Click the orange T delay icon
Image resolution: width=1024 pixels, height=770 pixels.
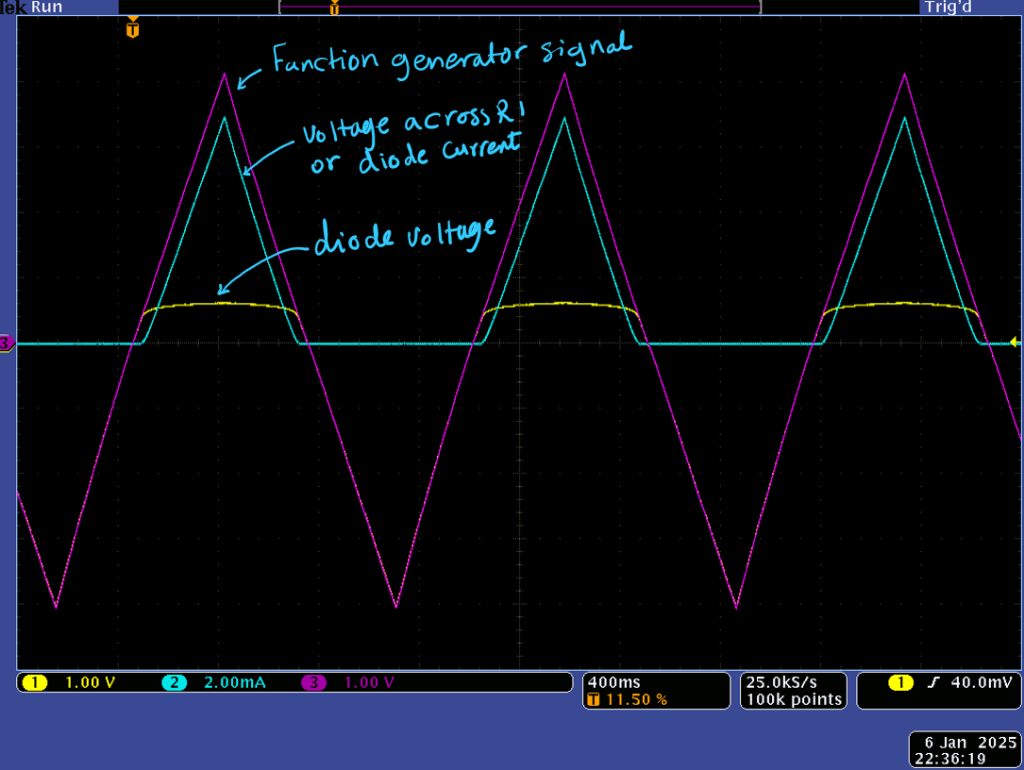tap(593, 700)
